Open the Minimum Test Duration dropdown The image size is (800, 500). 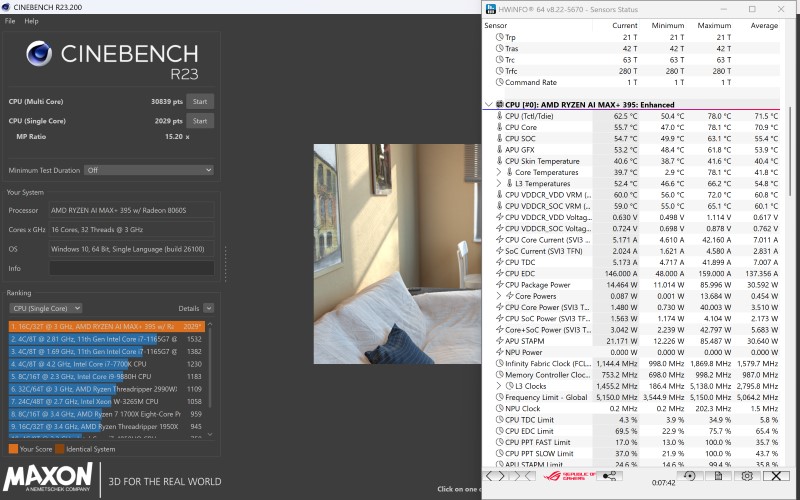tap(149, 170)
